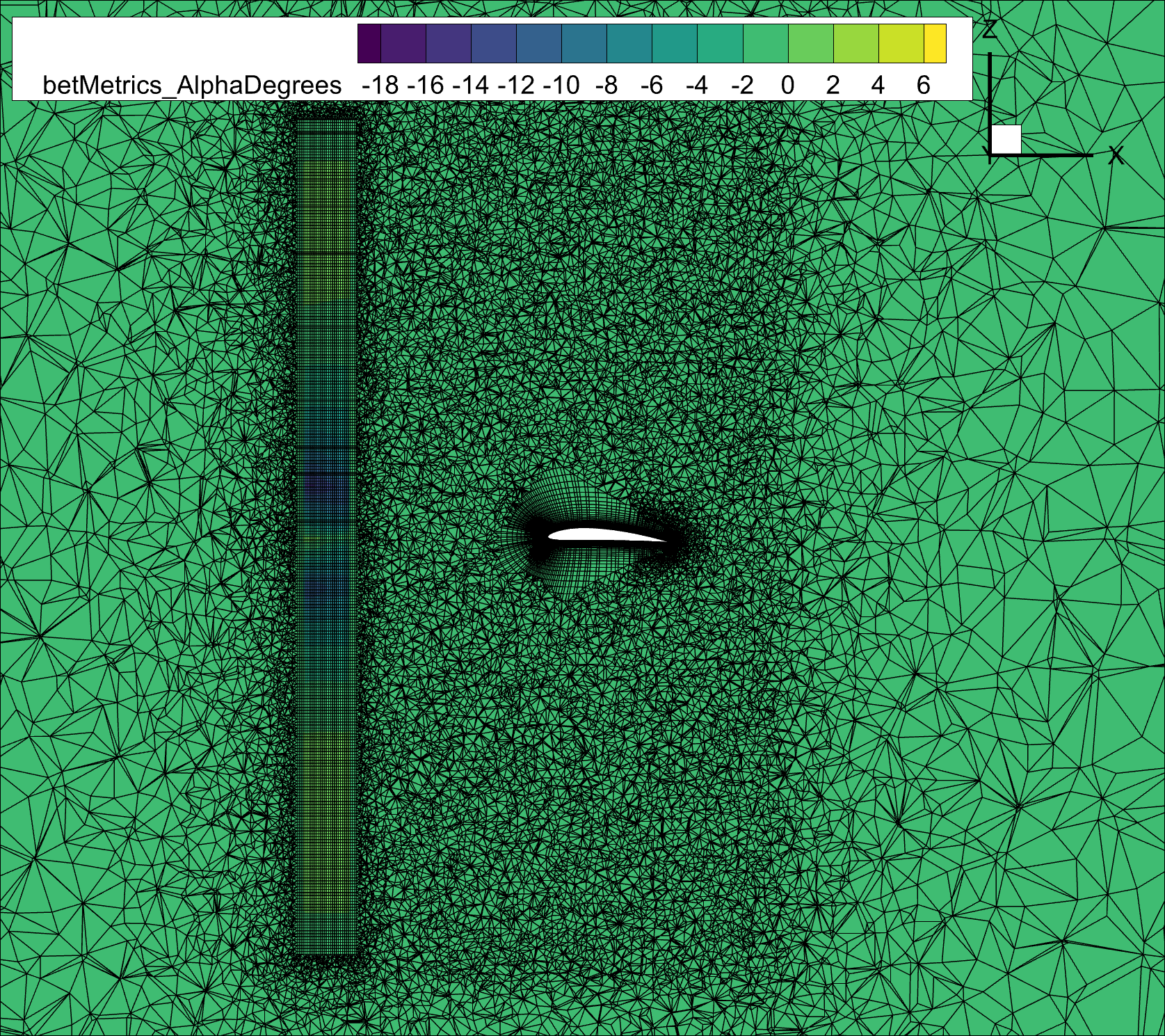The width and height of the screenshot is (1165, 1036).
Task: Click the bottom end of the vertical structured mesh strip
Action: 326,953
